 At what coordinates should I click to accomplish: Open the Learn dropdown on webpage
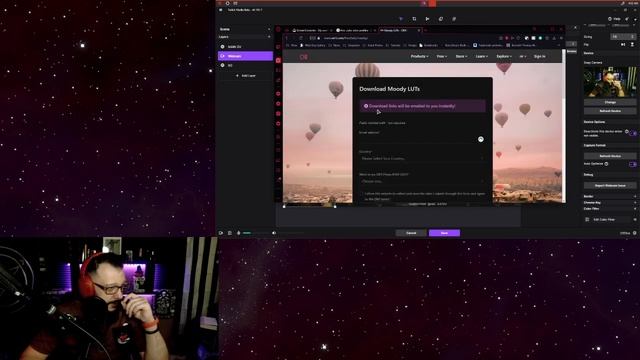point(482,56)
